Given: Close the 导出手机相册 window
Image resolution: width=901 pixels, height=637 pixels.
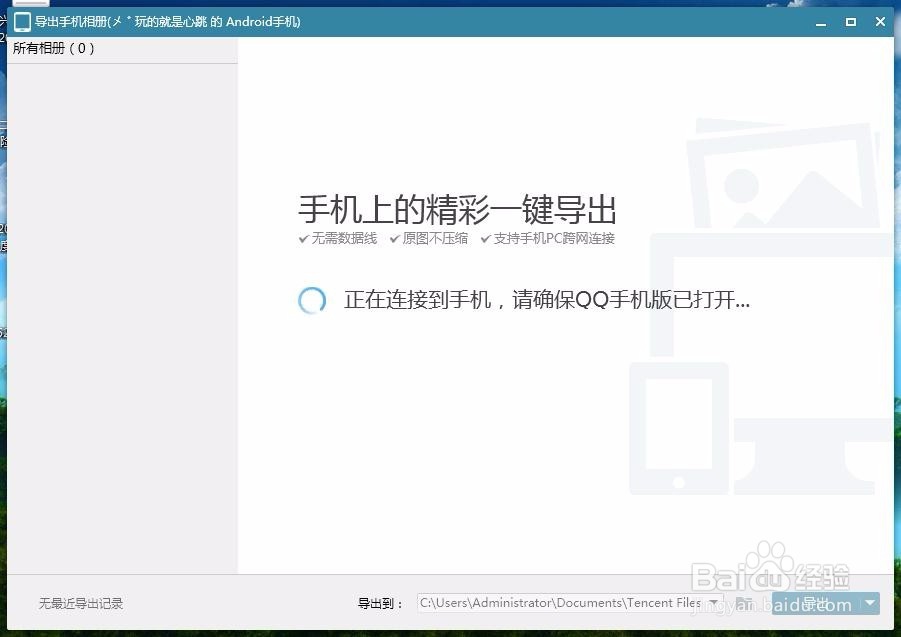Looking at the screenshot, I should tap(880, 22).
